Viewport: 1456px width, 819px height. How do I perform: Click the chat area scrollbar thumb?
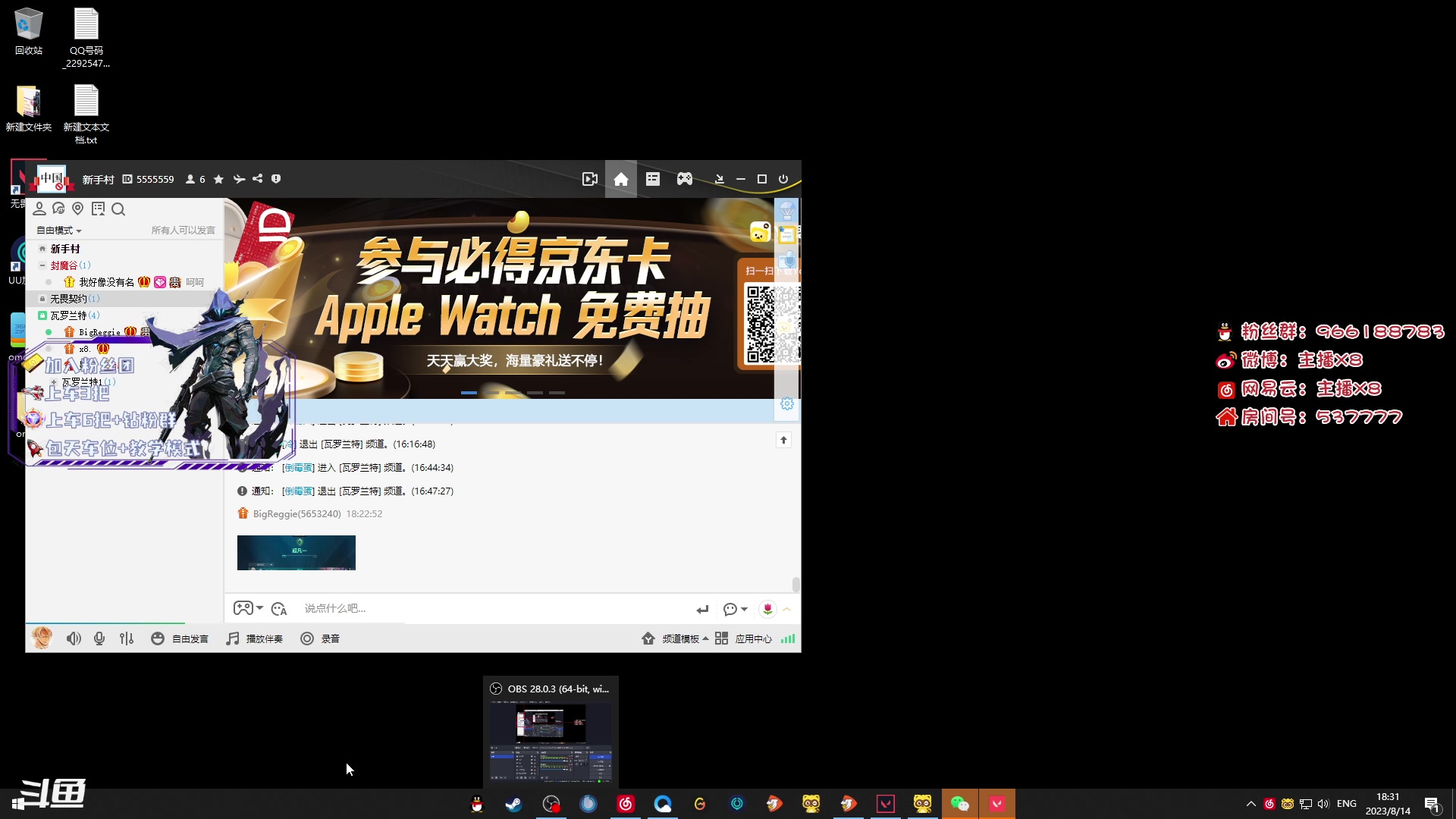[x=795, y=584]
